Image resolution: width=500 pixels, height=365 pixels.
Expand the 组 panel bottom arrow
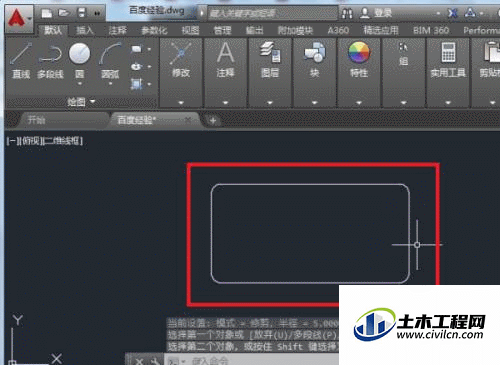point(404,103)
